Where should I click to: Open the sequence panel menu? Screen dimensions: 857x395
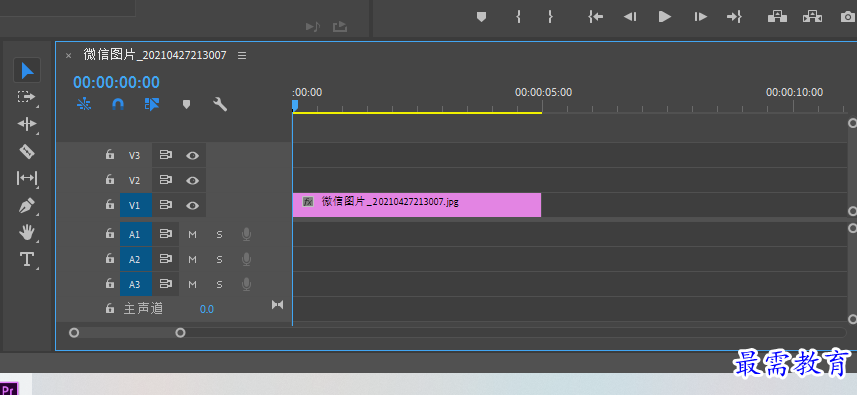242,56
